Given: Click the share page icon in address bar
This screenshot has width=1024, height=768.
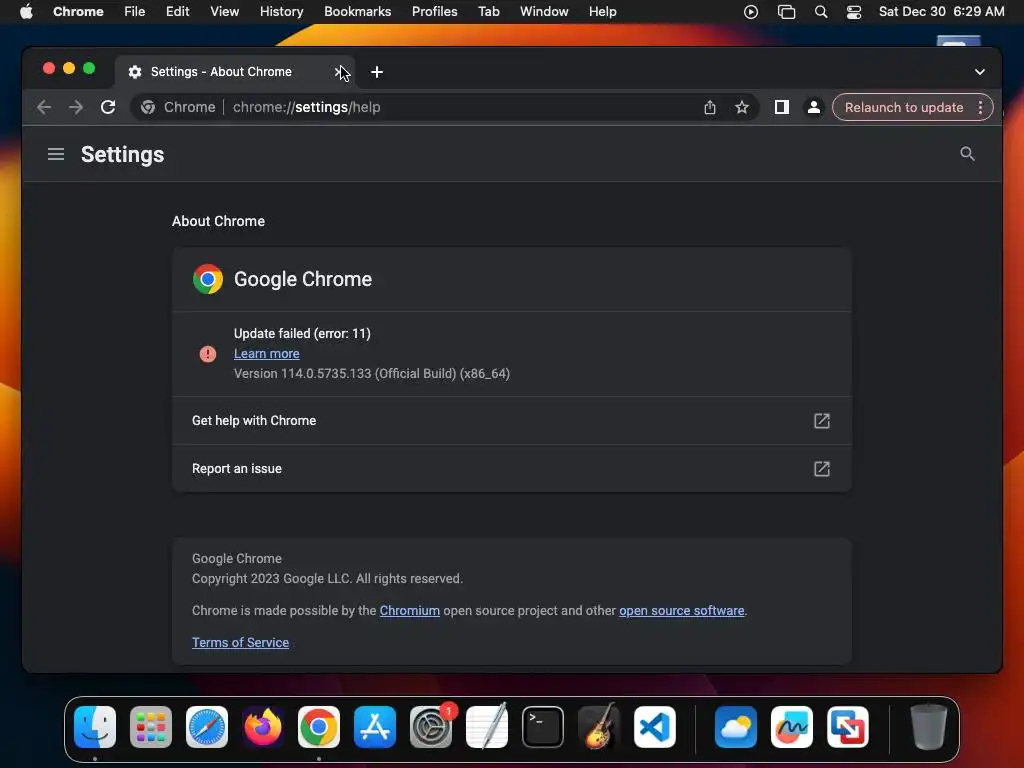Looking at the screenshot, I should 710,107.
